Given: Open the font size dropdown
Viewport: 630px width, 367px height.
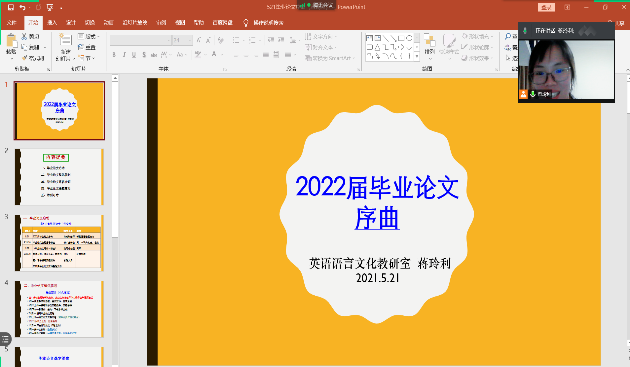Looking at the screenshot, I should tap(182, 40).
